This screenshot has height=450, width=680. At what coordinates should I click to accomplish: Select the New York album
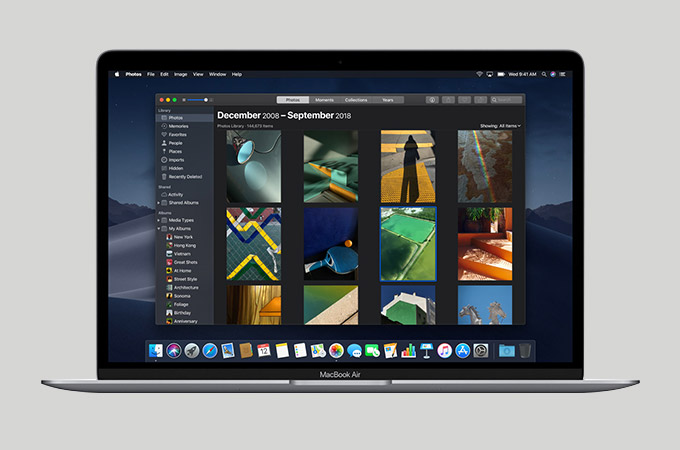(x=180, y=237)
